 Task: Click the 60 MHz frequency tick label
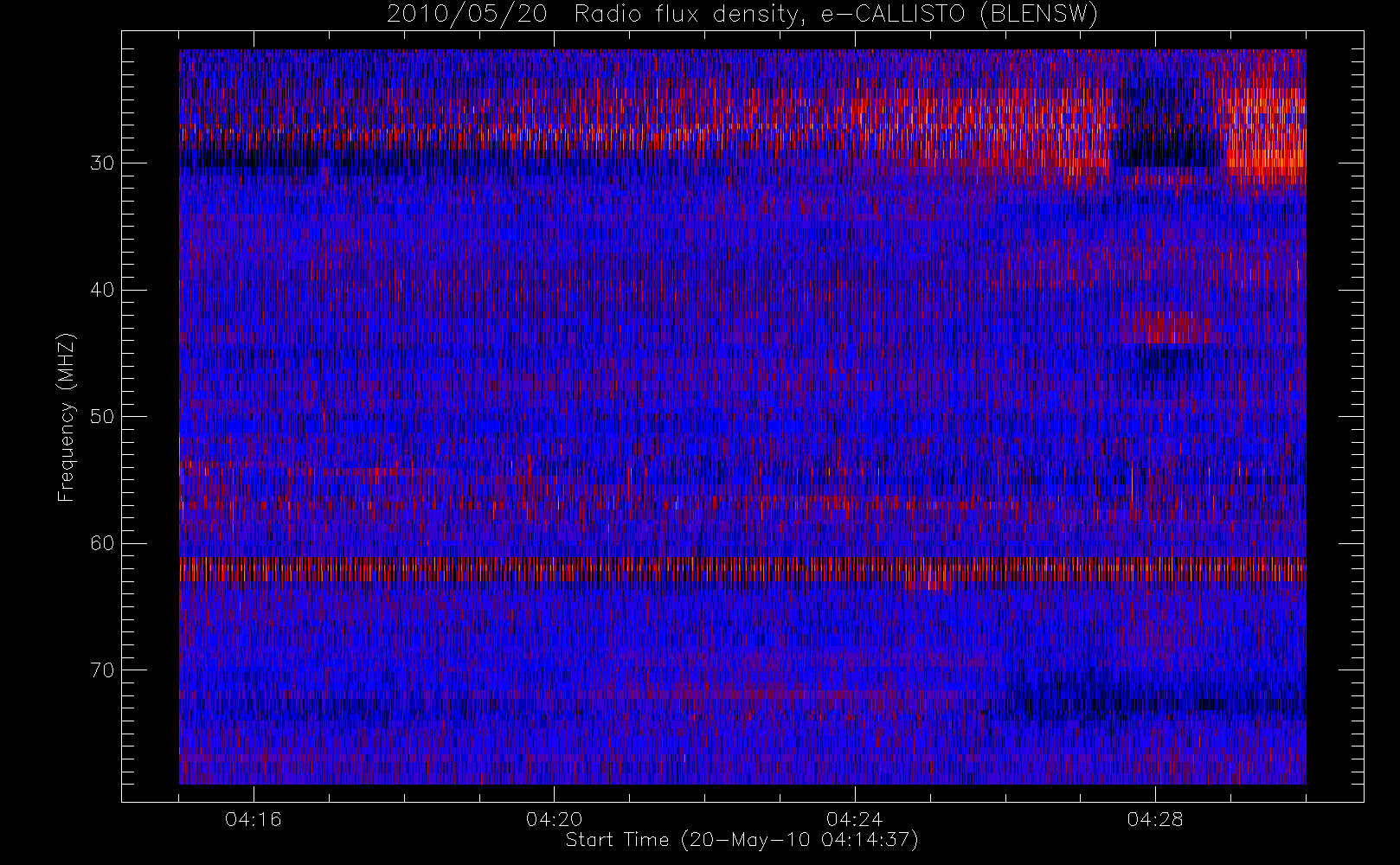pyautogui.click(x=102, y=543)
